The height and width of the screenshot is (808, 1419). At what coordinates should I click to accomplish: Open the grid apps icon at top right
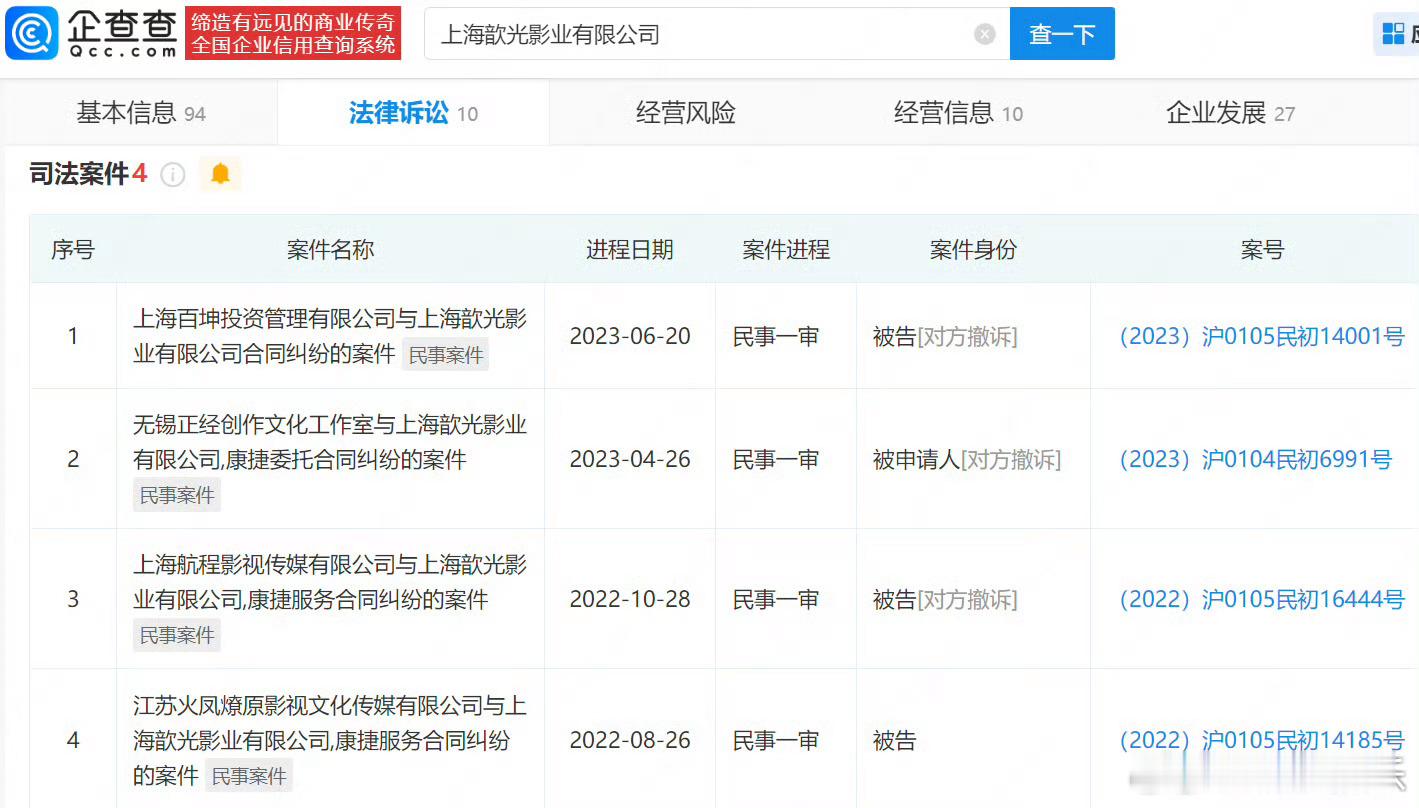[x=1394, y=34]
